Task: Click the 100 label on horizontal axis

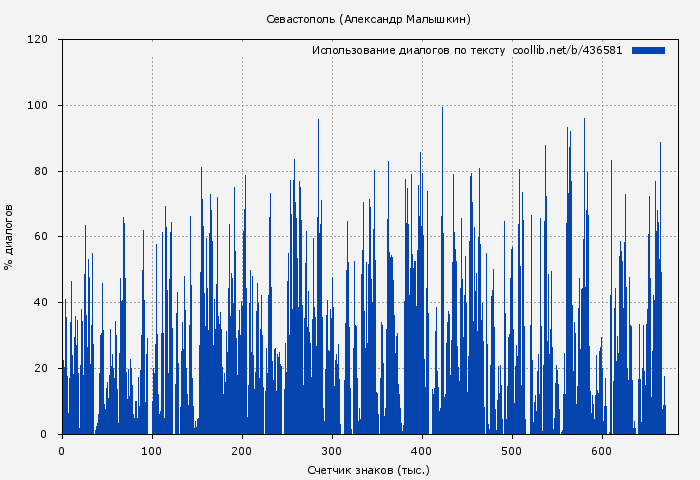Action: (152, 451)
